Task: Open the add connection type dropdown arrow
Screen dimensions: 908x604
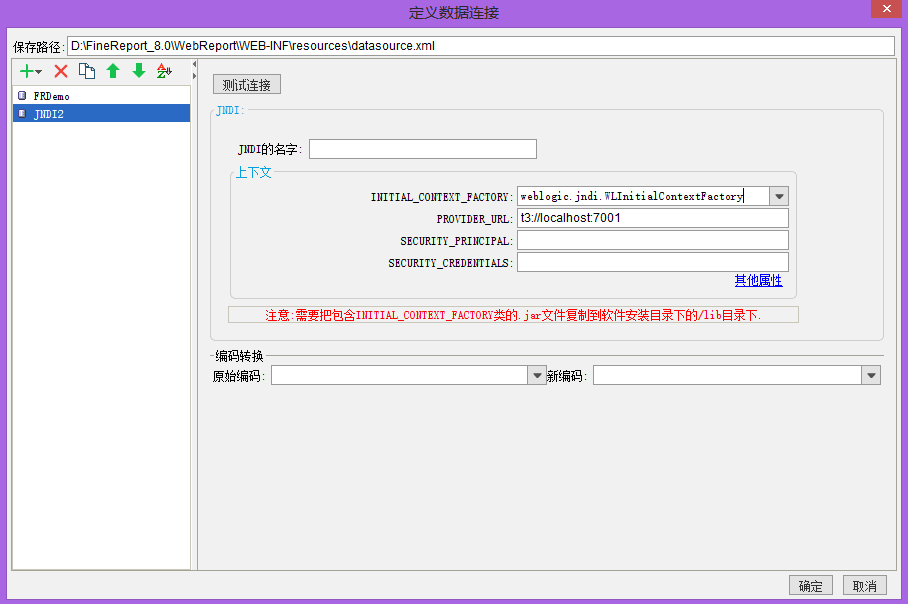Action: click(39, 72)
